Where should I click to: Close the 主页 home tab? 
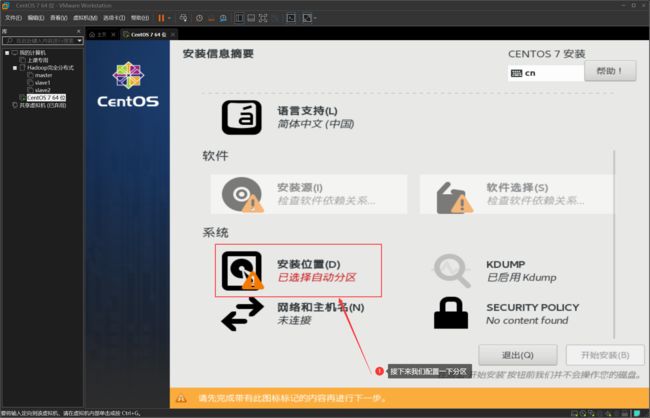[x=113, y=34]
